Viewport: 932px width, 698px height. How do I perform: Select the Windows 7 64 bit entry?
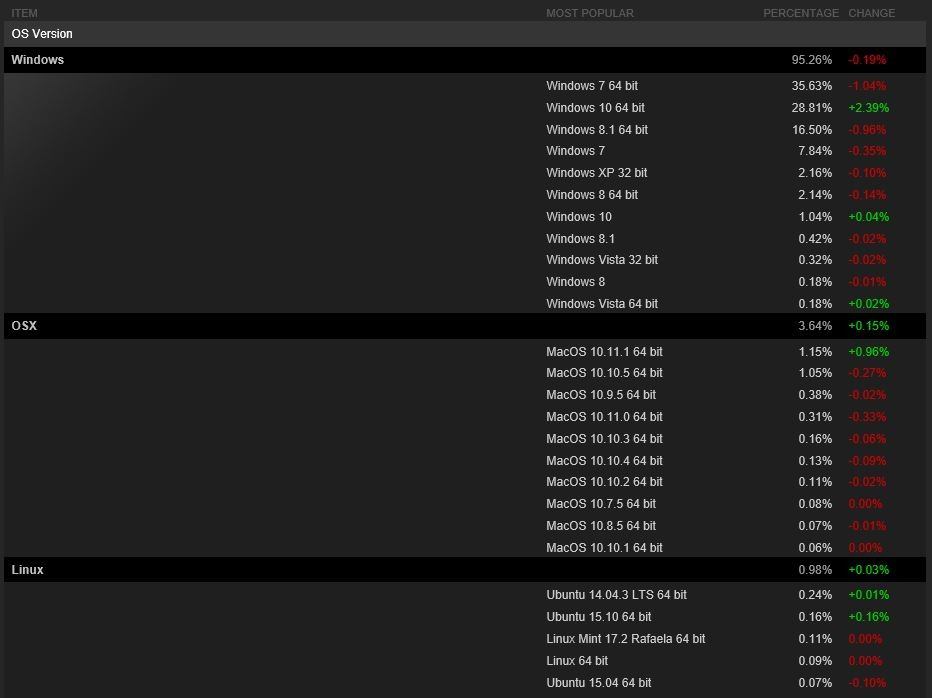[x=592, y=86]
